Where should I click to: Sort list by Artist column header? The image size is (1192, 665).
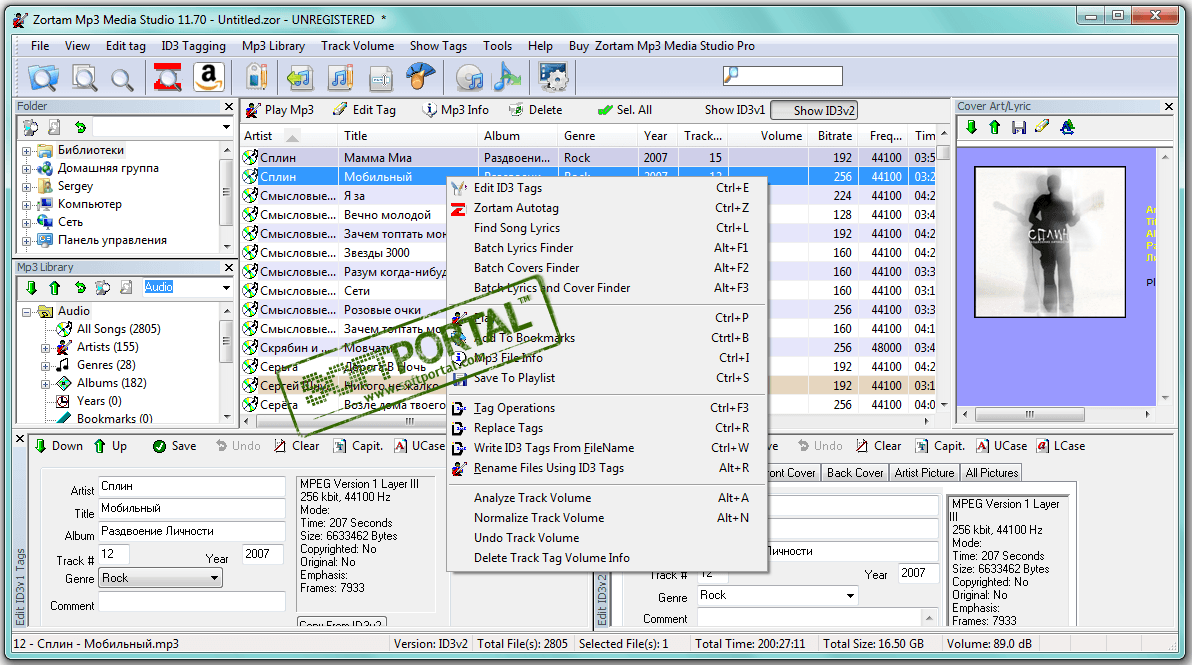288,136
